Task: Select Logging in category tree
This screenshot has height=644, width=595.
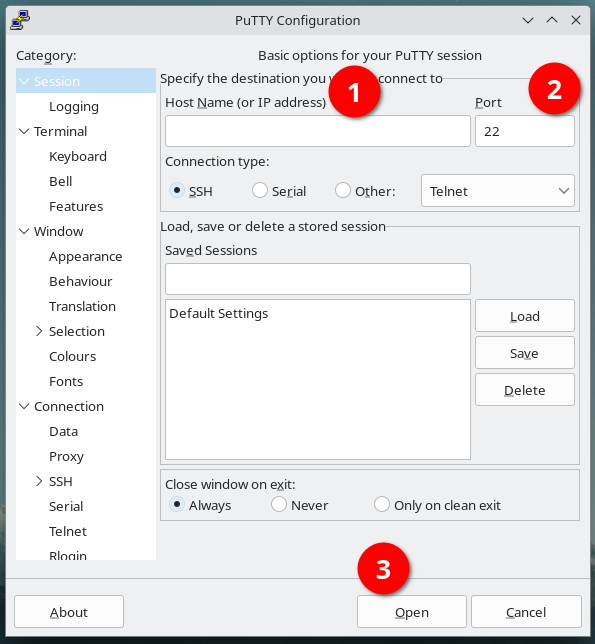Action: click(x=74, y=106)
